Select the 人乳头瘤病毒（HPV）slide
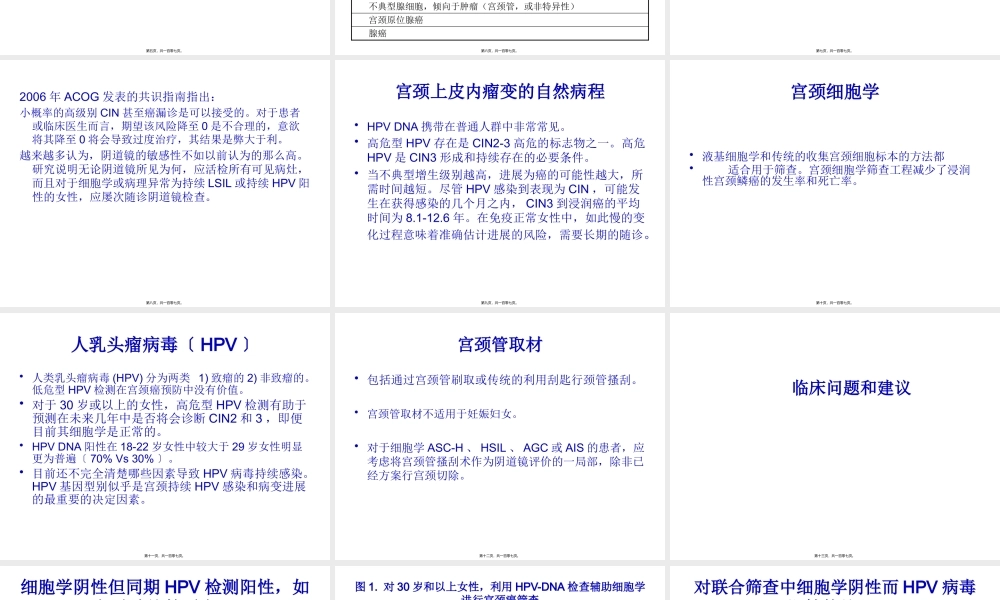The image size is (1000, 600). [x=163, y=344]
